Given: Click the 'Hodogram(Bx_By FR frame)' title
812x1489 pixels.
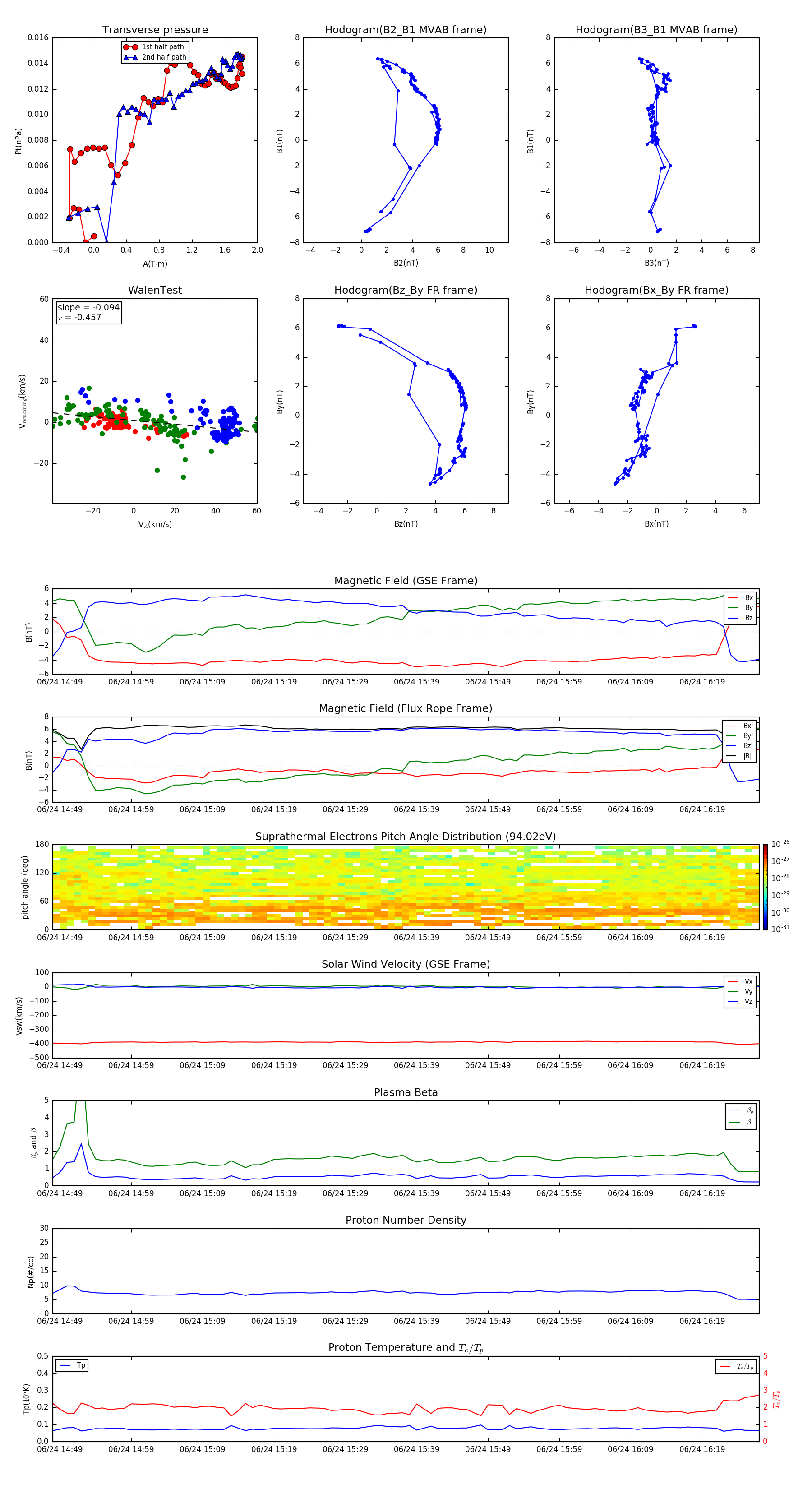Looking at the screenshot, I should point(656,290).
